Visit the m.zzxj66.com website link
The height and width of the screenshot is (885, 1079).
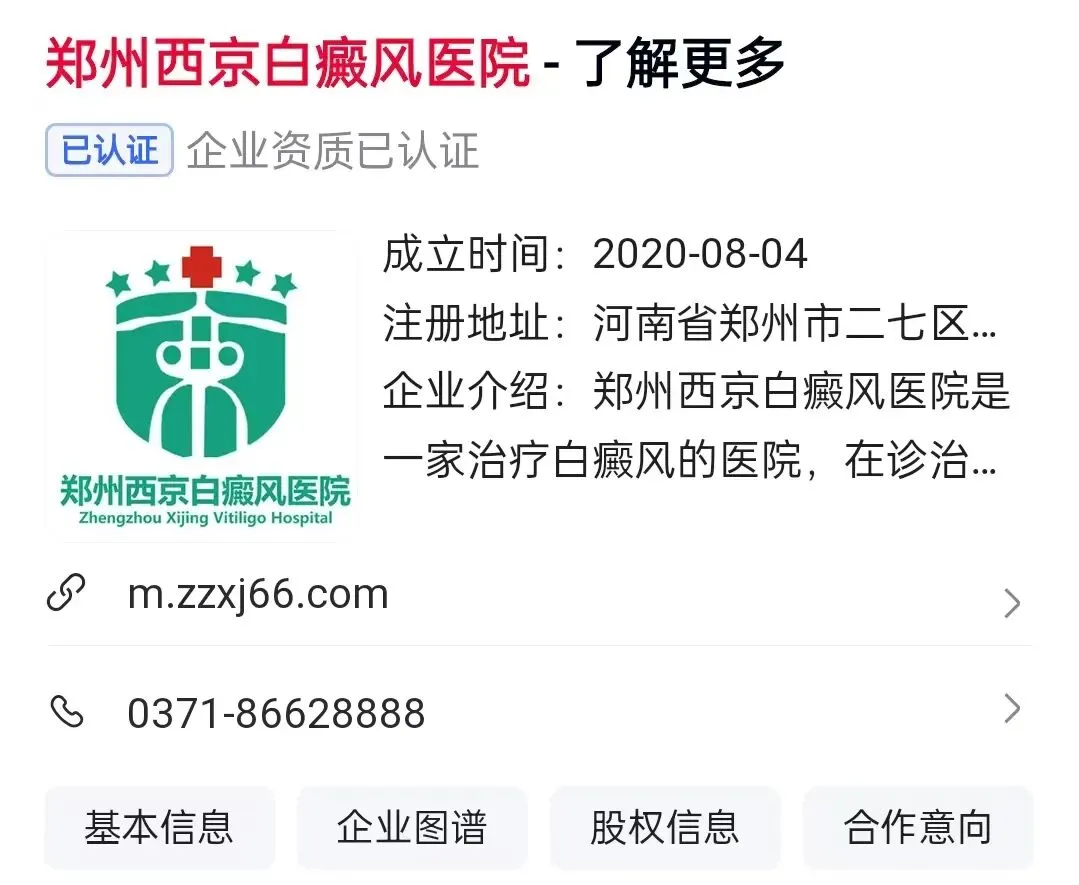point(258,594)
